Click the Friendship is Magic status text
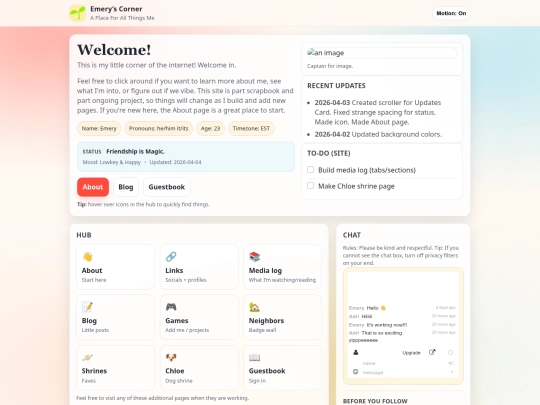Viewport: 540px width, 405px height. (135, 152)
